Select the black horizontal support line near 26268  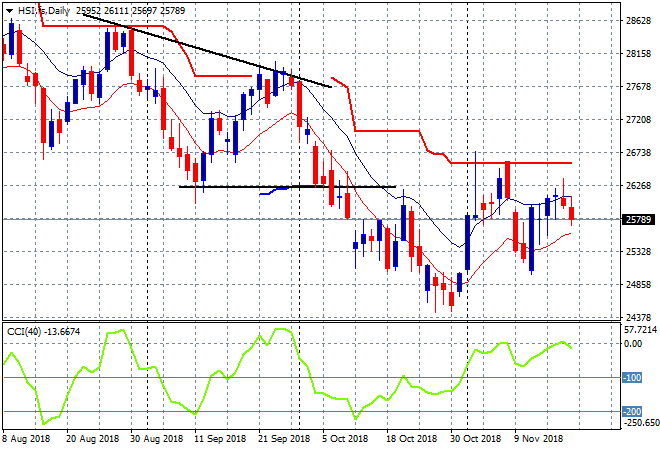click(x=287, y=186)
